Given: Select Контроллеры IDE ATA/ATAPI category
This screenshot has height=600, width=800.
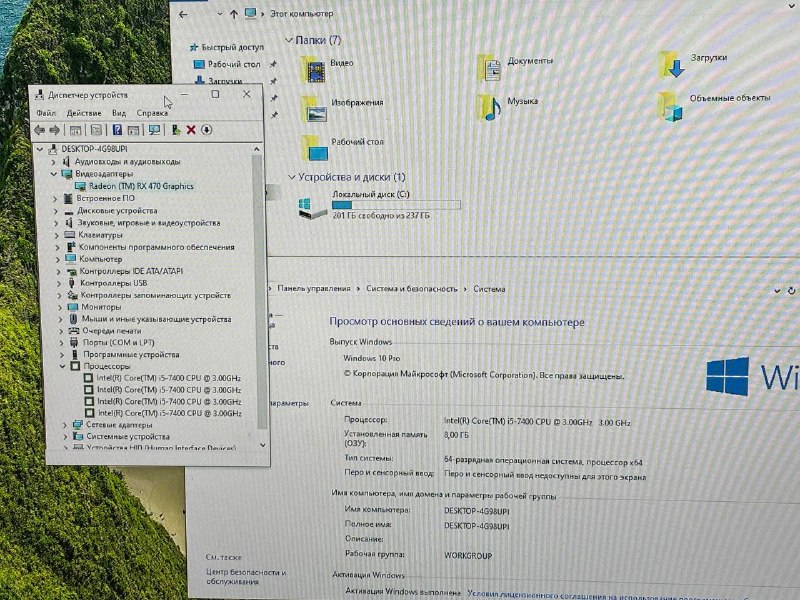Looking at the screenshot, I should pyautogui.click(x=131, y=271).
